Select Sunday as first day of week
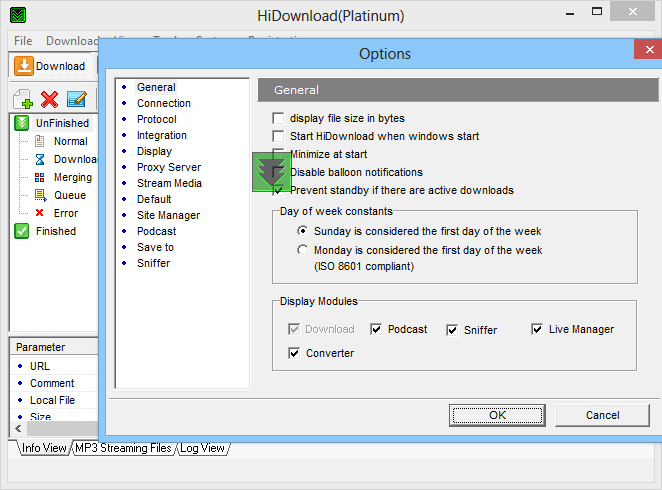 pyautogui.click(x=302, y=231)
